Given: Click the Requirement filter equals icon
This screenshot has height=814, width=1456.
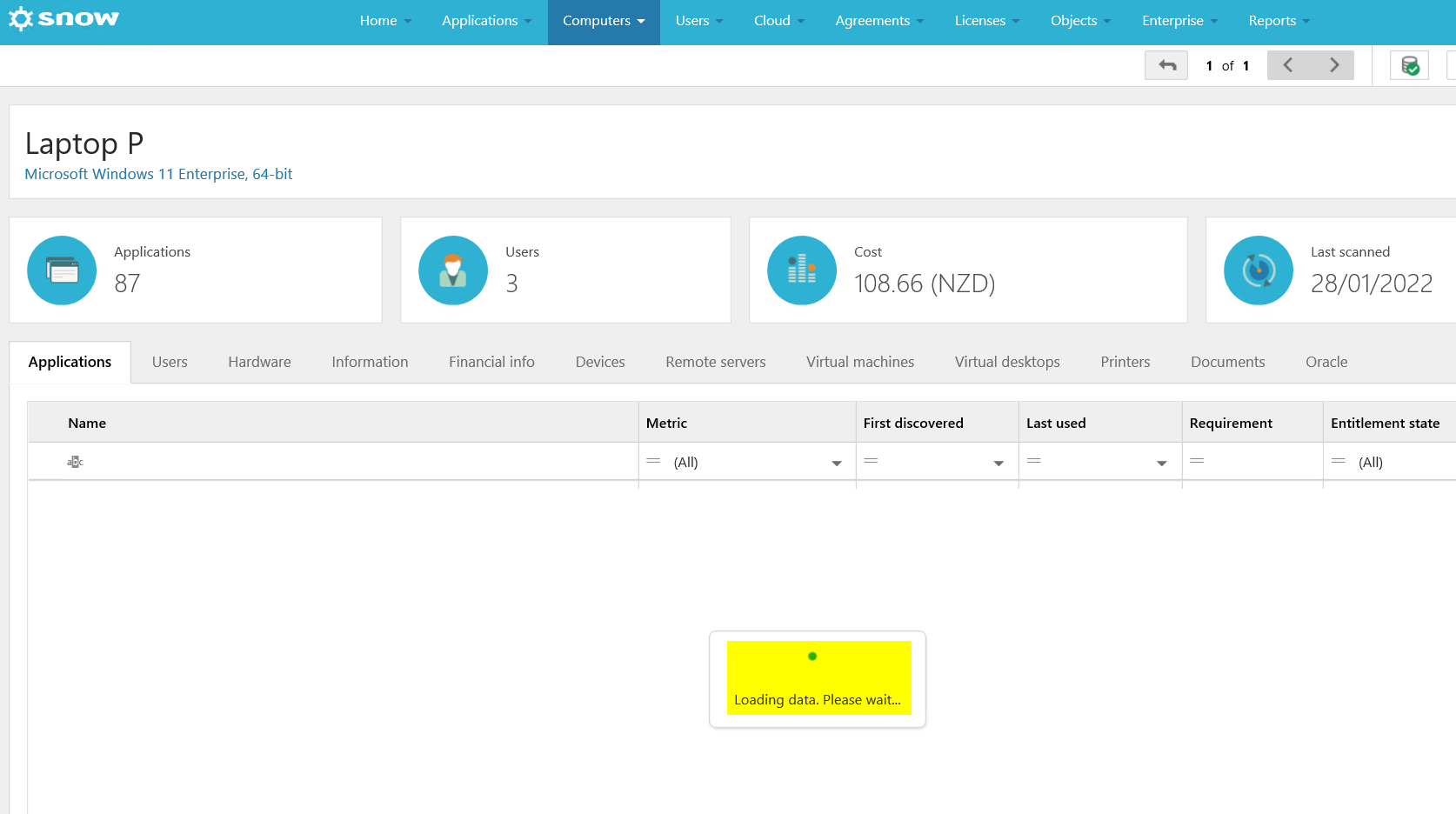Looking at the screenshot, I should tap(1197, 461).
